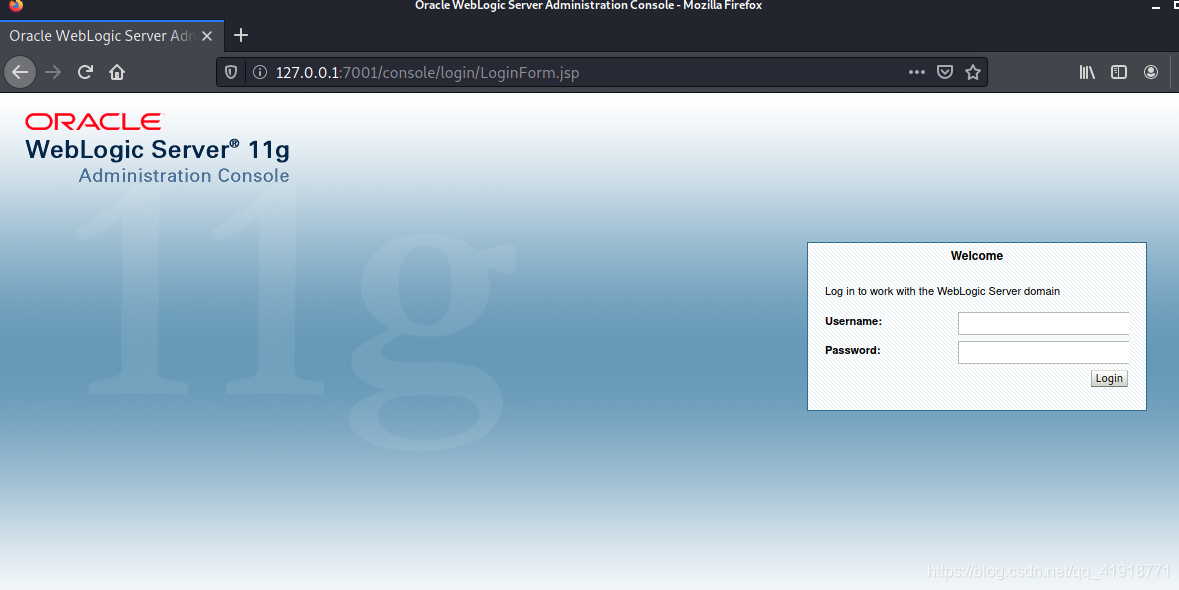
Task: Click the 'Welcome' heading text
Action: pos(977,256)
